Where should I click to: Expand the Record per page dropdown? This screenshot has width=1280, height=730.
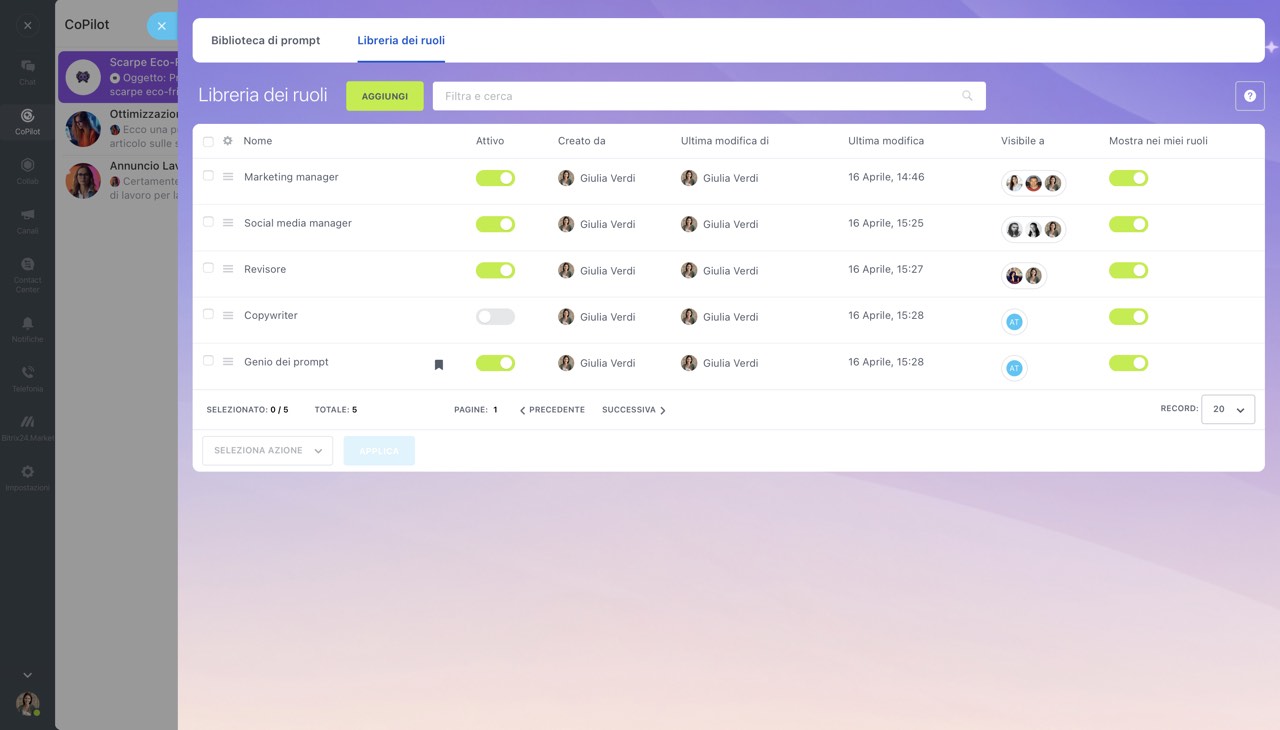coord(1227,409)
